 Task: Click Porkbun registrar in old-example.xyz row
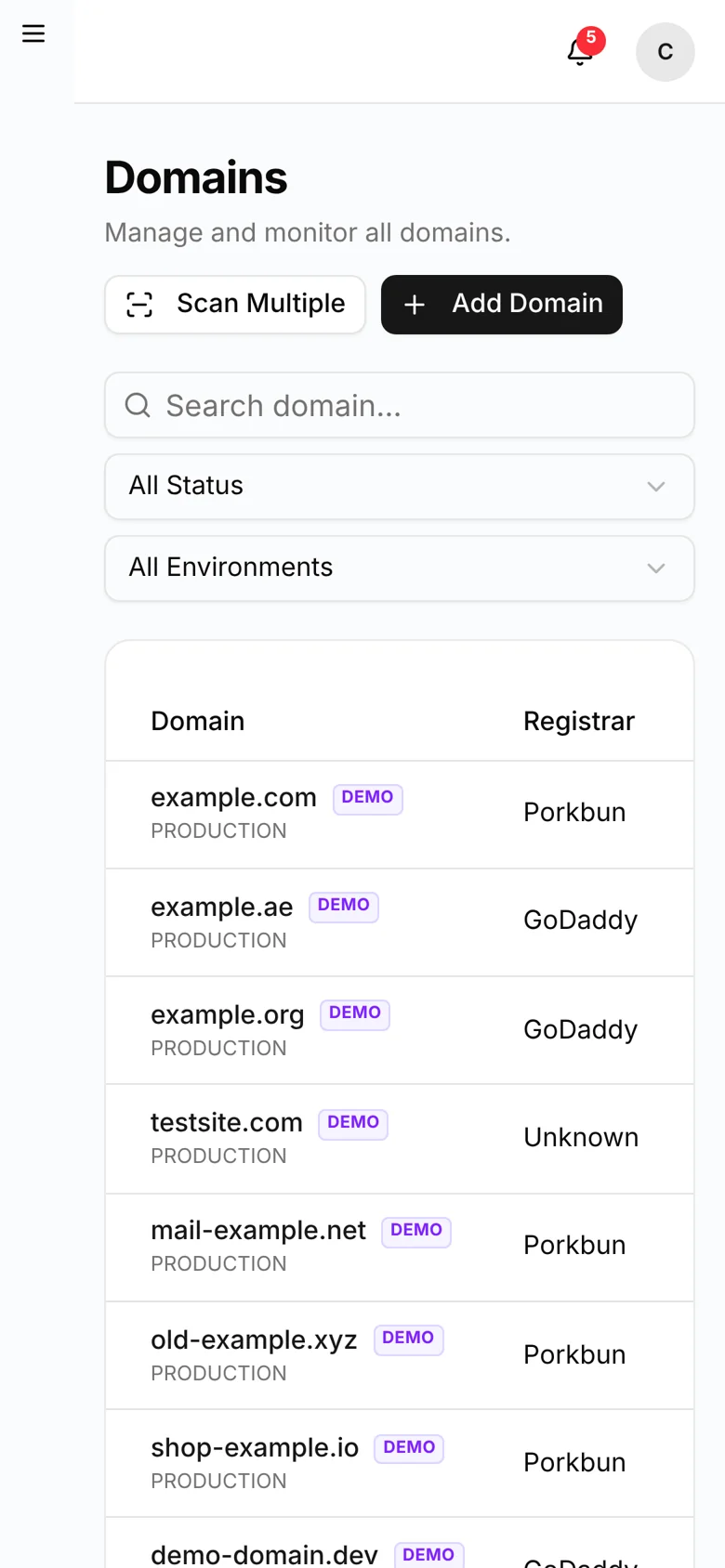point(574,1354)
